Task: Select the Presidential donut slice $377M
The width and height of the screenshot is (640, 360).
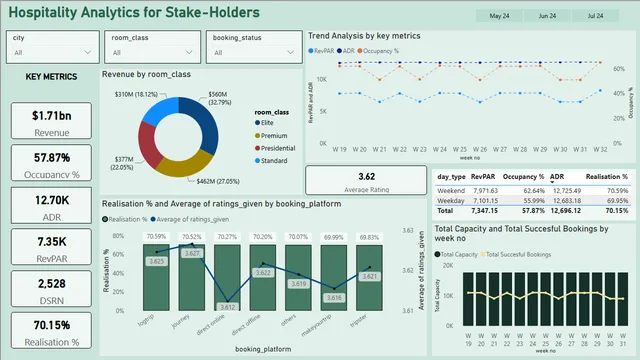Action: point(148,145)
